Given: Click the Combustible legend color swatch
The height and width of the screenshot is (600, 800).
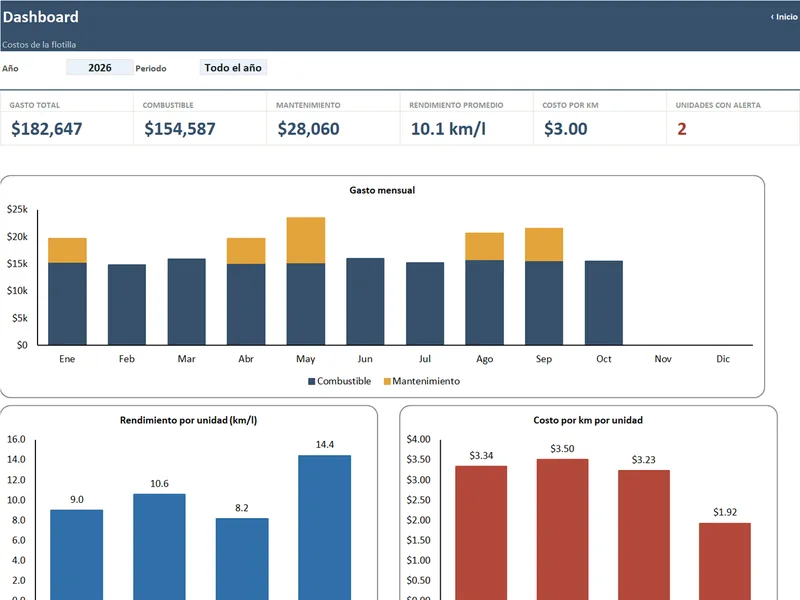Looking at the screenshot, I should tap(312, 381).
